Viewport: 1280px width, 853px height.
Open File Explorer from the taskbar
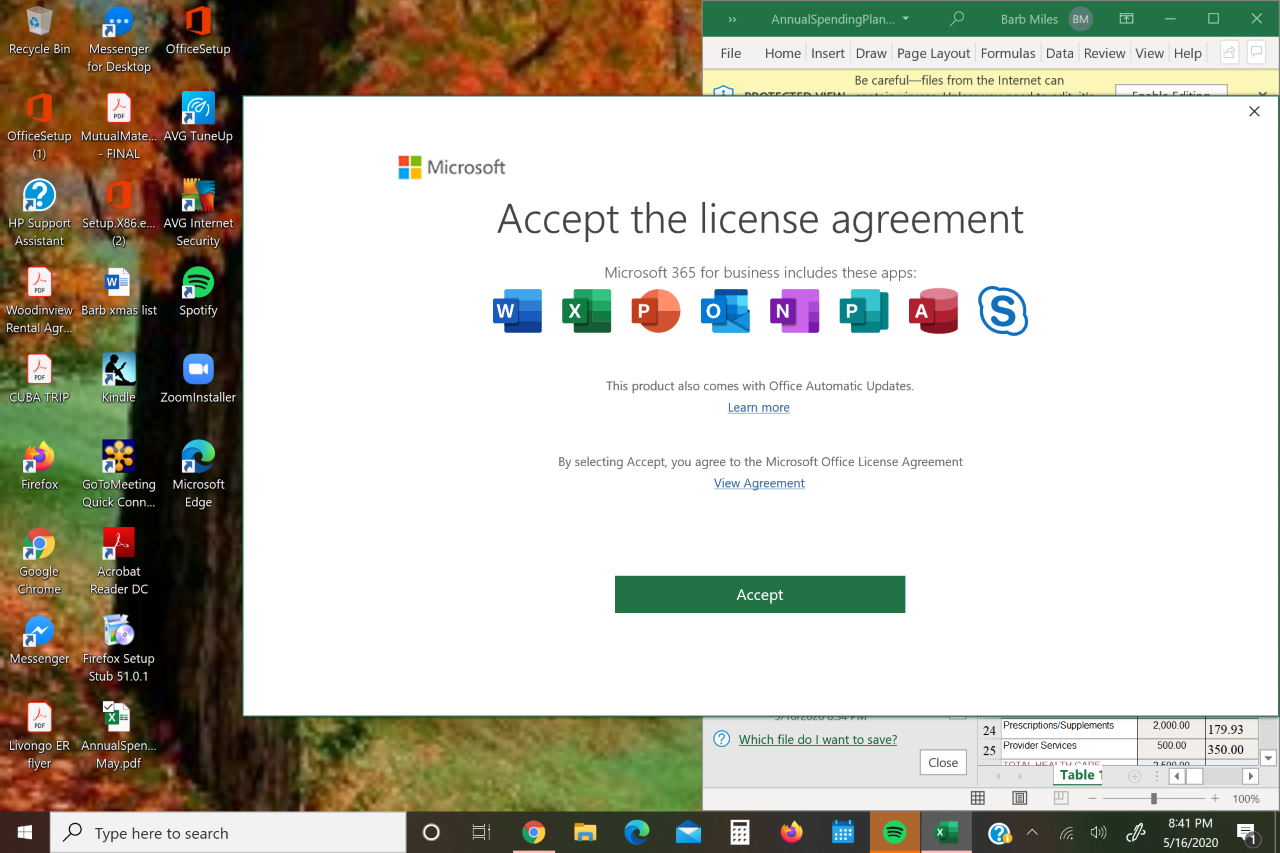[585, 832]
